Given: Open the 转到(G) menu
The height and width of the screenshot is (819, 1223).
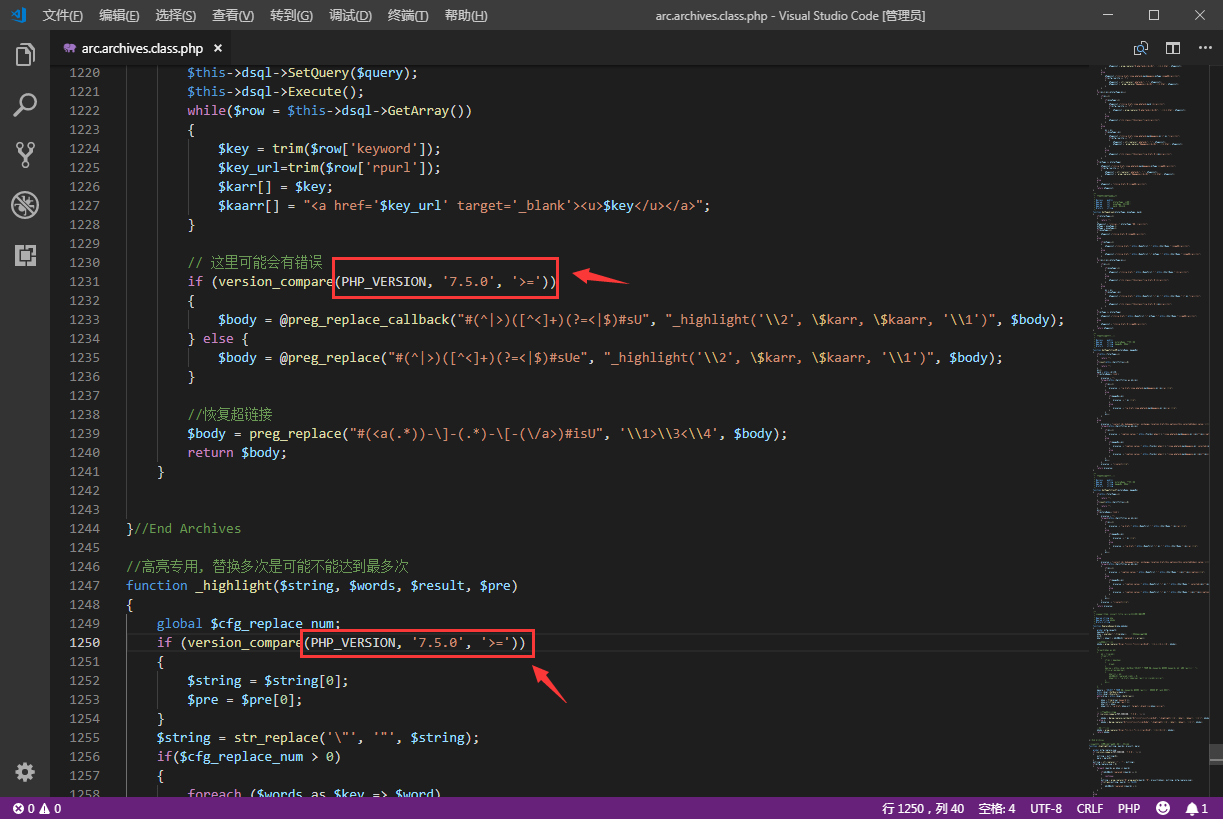Looking at the screenshot, I should (x=291, y=15).
